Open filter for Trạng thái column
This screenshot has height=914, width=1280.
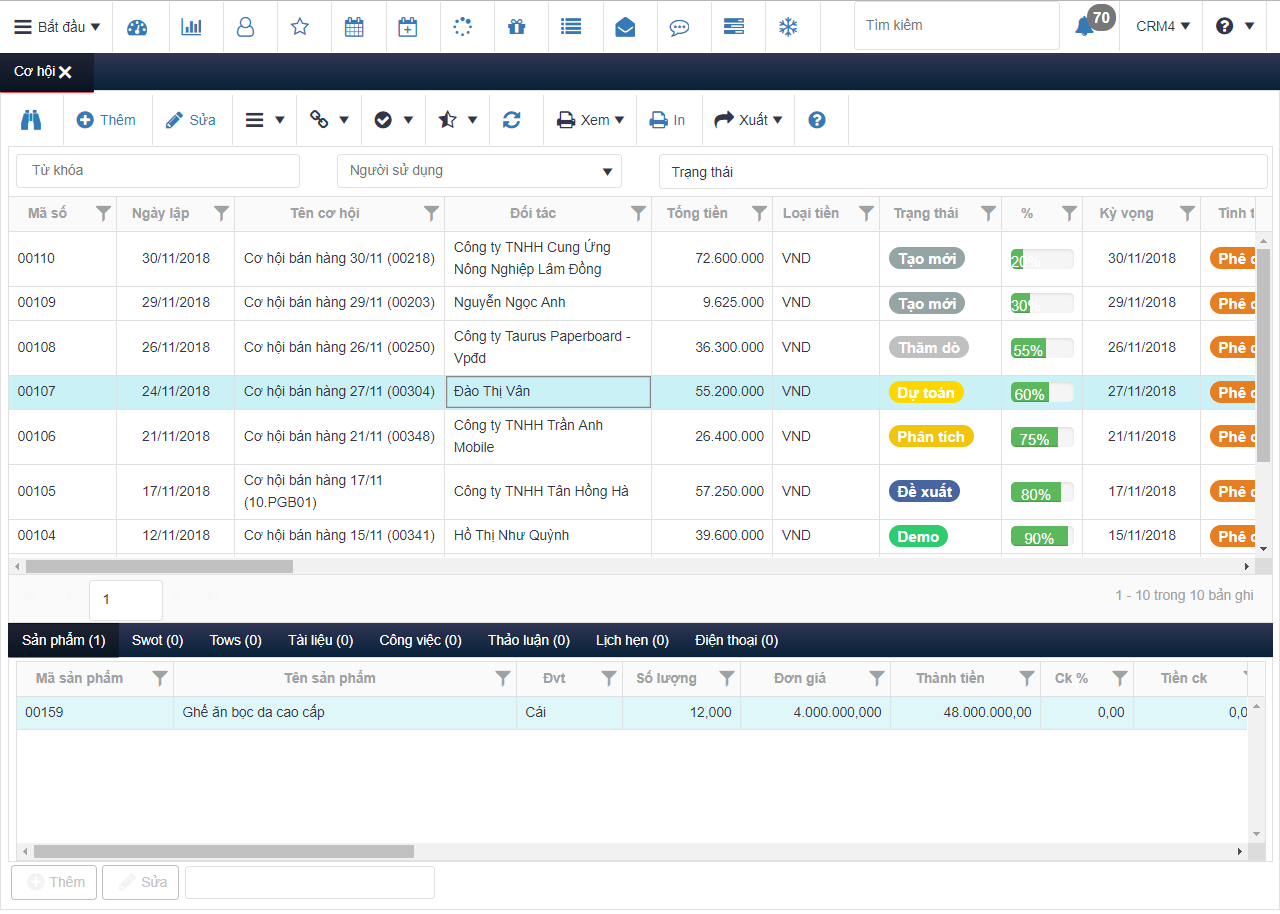(989, 213)
